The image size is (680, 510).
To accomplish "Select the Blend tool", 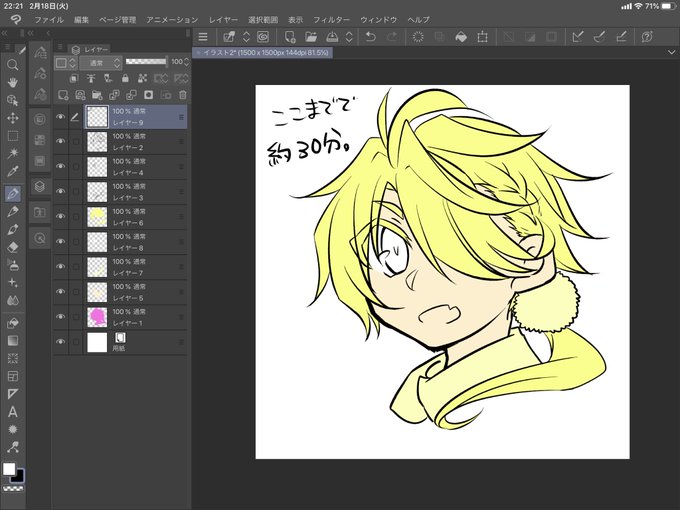I will (13, 300).
